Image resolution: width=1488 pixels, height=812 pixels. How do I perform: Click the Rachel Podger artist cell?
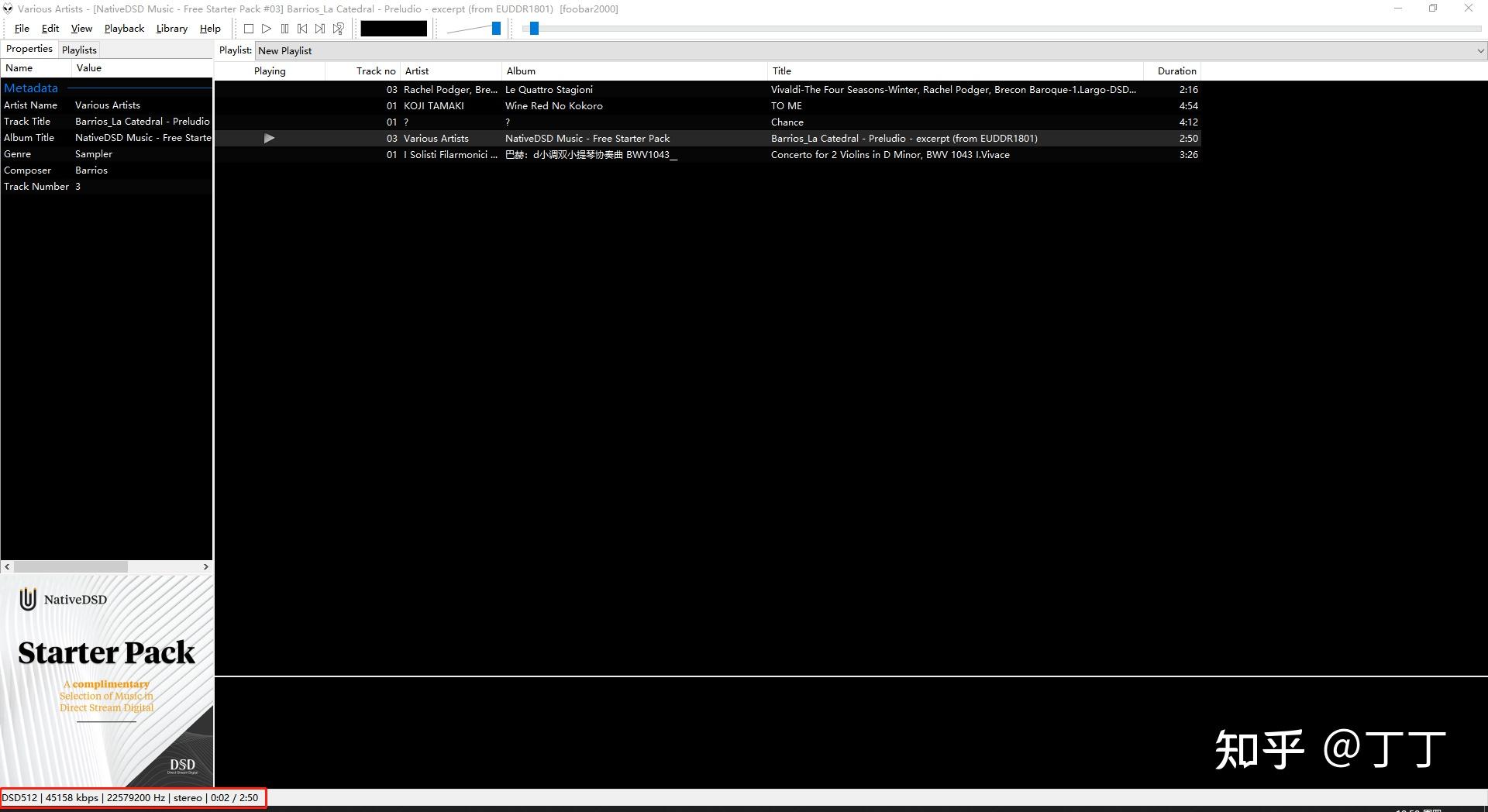450,90
